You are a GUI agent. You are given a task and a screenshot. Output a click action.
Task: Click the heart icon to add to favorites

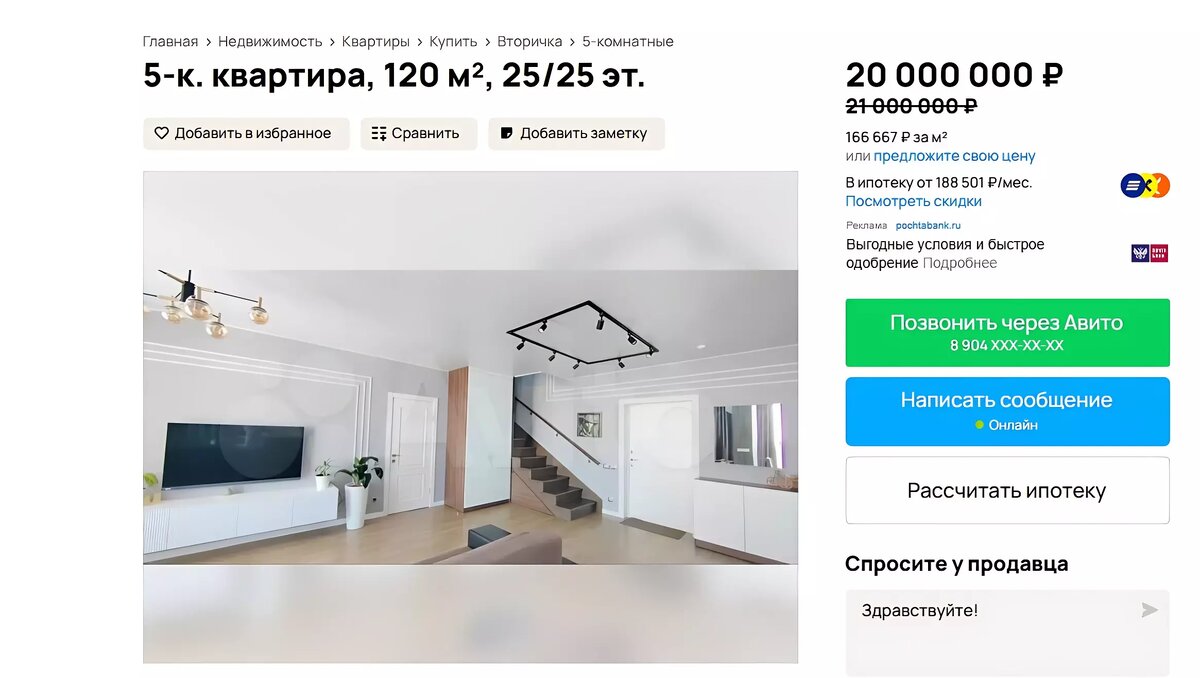pos(162,133)
